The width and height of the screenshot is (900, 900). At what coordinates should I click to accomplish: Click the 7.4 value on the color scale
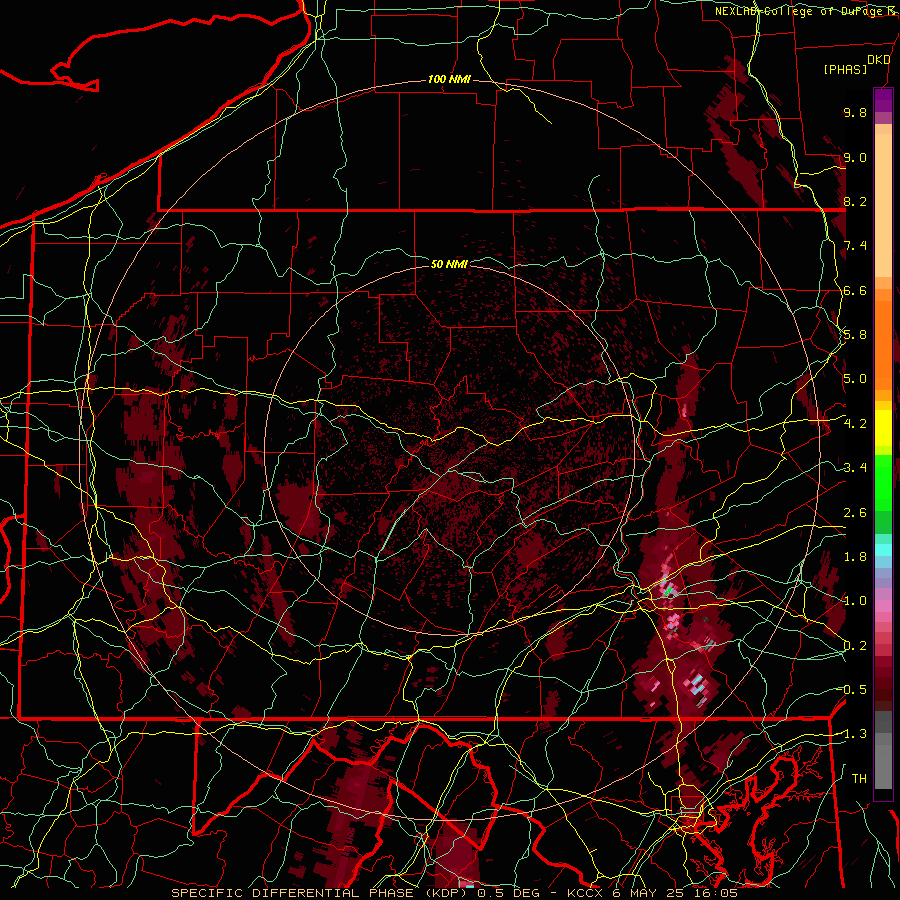click(x=855, y=246)
